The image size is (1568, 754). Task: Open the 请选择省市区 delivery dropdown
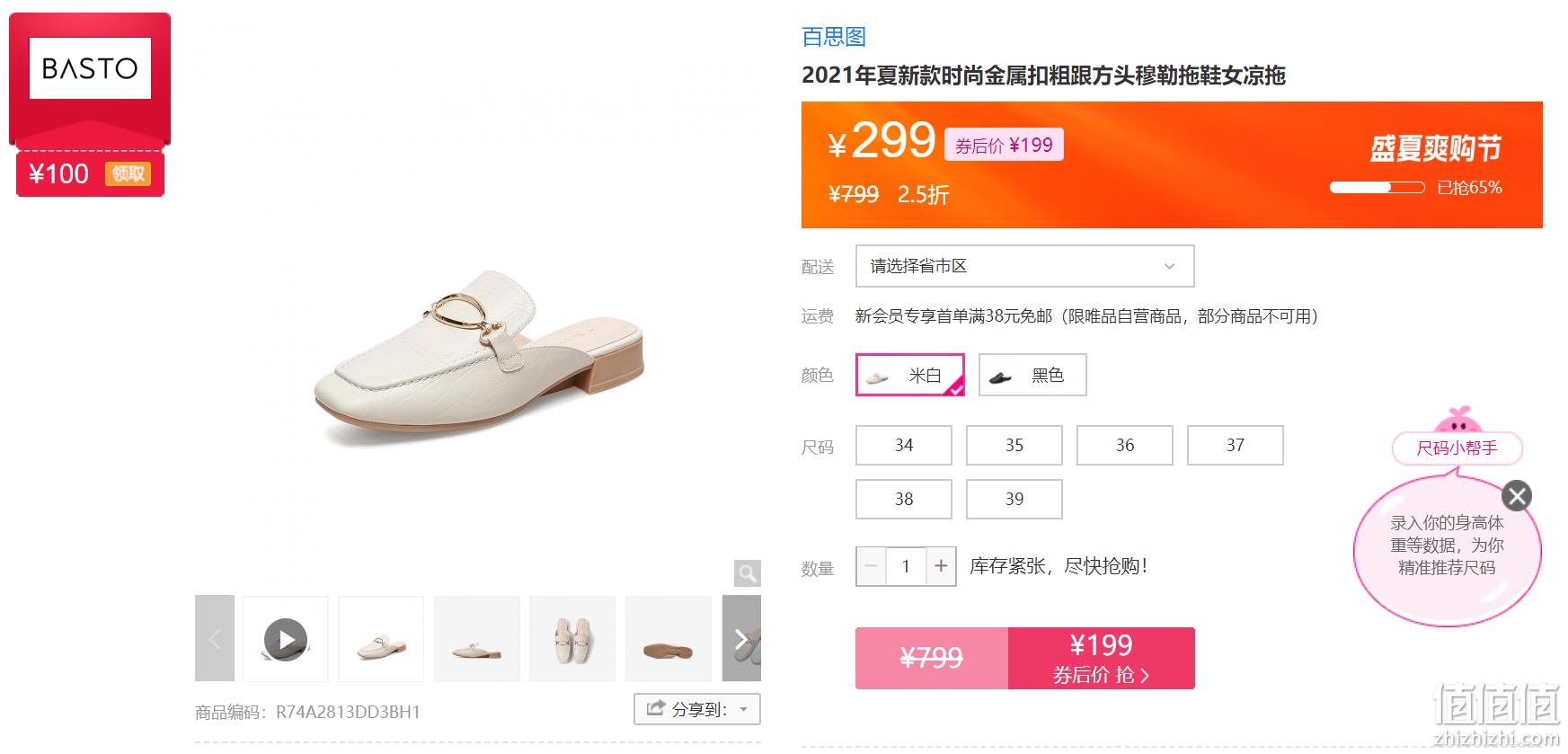point(1024,266)
